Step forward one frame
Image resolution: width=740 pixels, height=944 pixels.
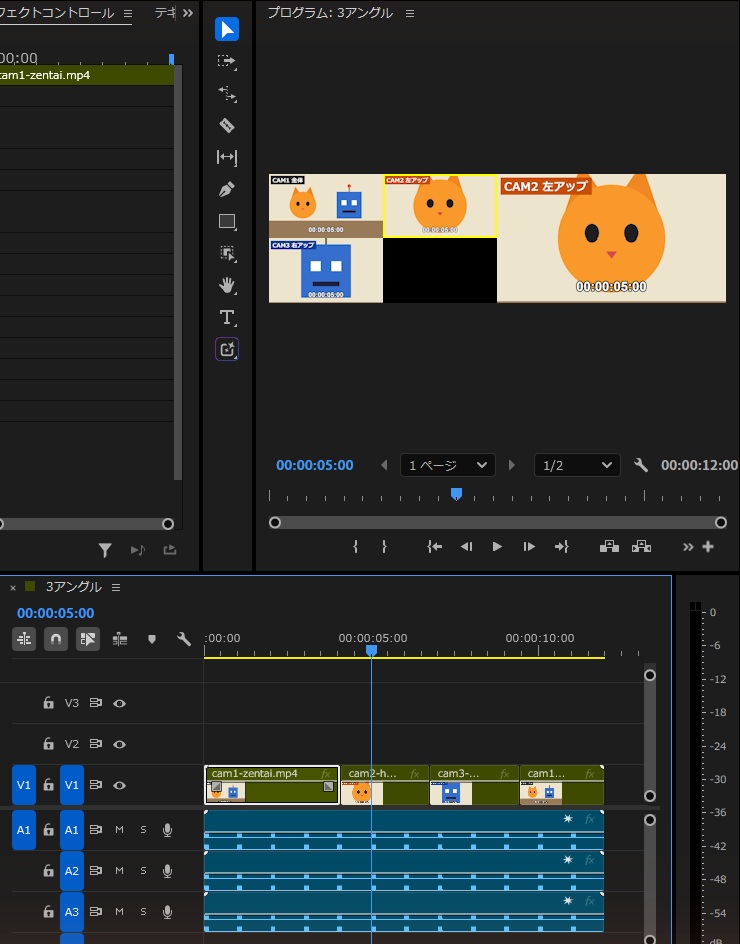(529, 547)
